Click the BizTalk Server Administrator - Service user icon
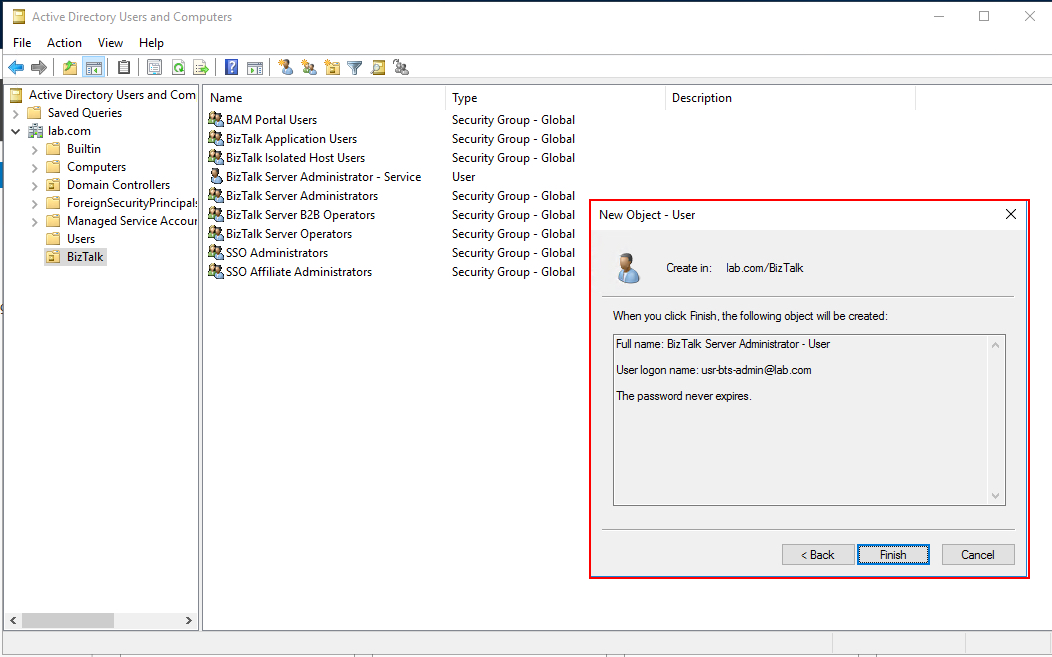 point(215,176)
